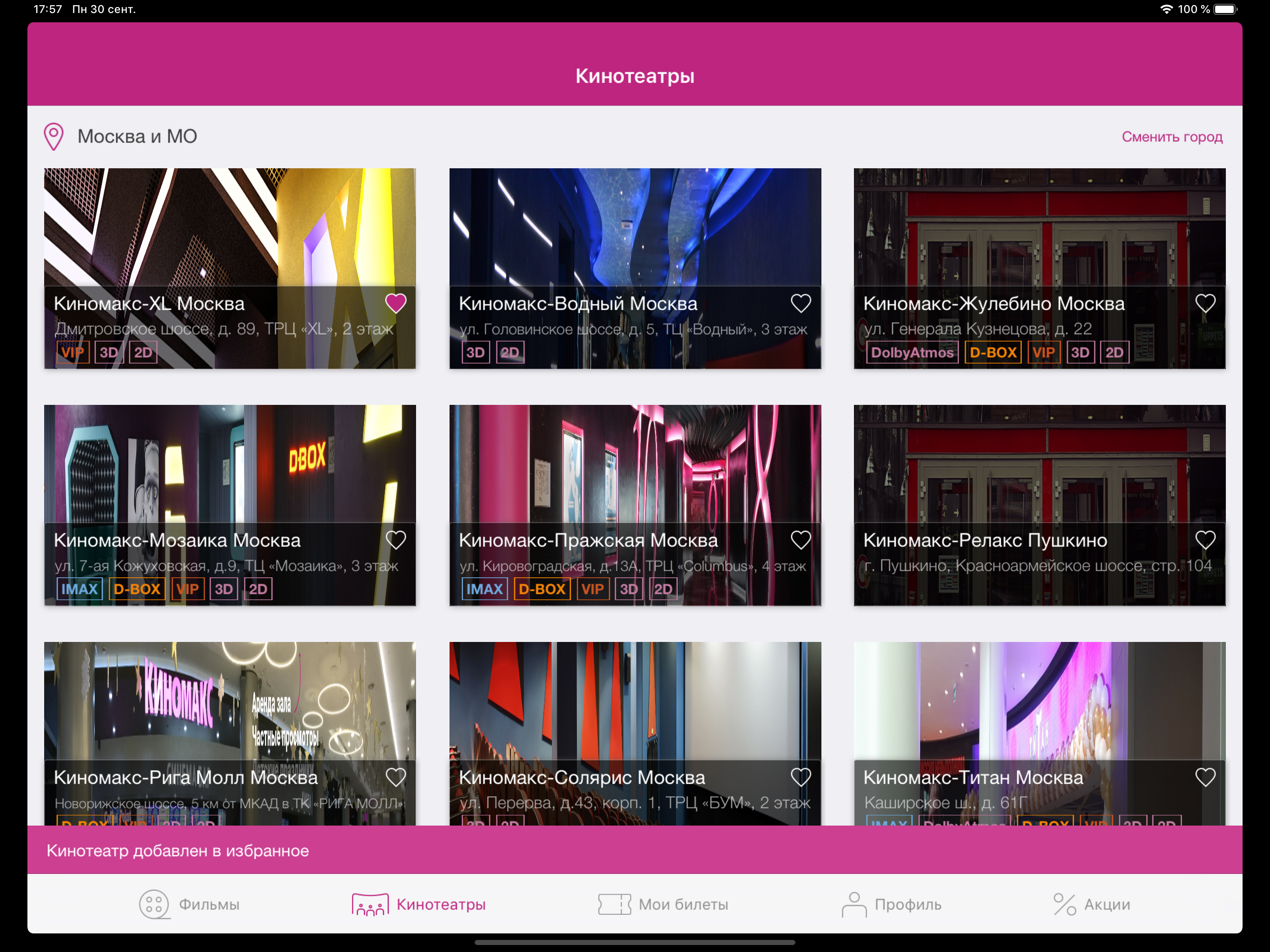Screen dimensions: 1270x952
Task: Click the Дмитровское шоссе, д. 89 address
Action: coord(224,329)
